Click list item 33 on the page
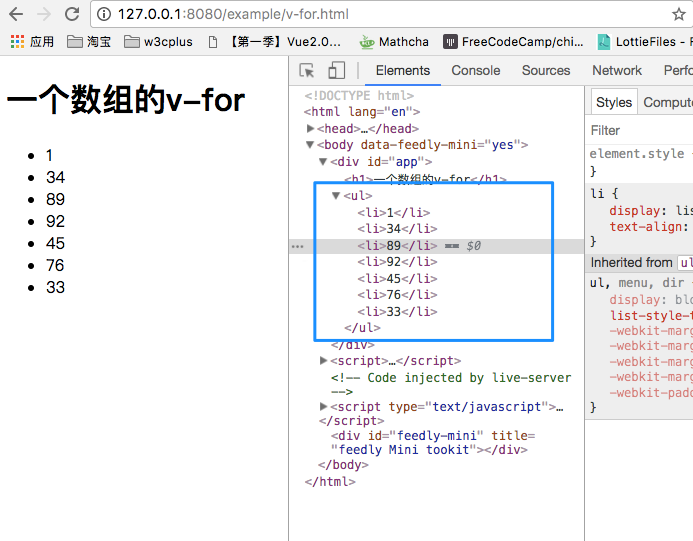 pyautogui.click(x=55, y=287)
